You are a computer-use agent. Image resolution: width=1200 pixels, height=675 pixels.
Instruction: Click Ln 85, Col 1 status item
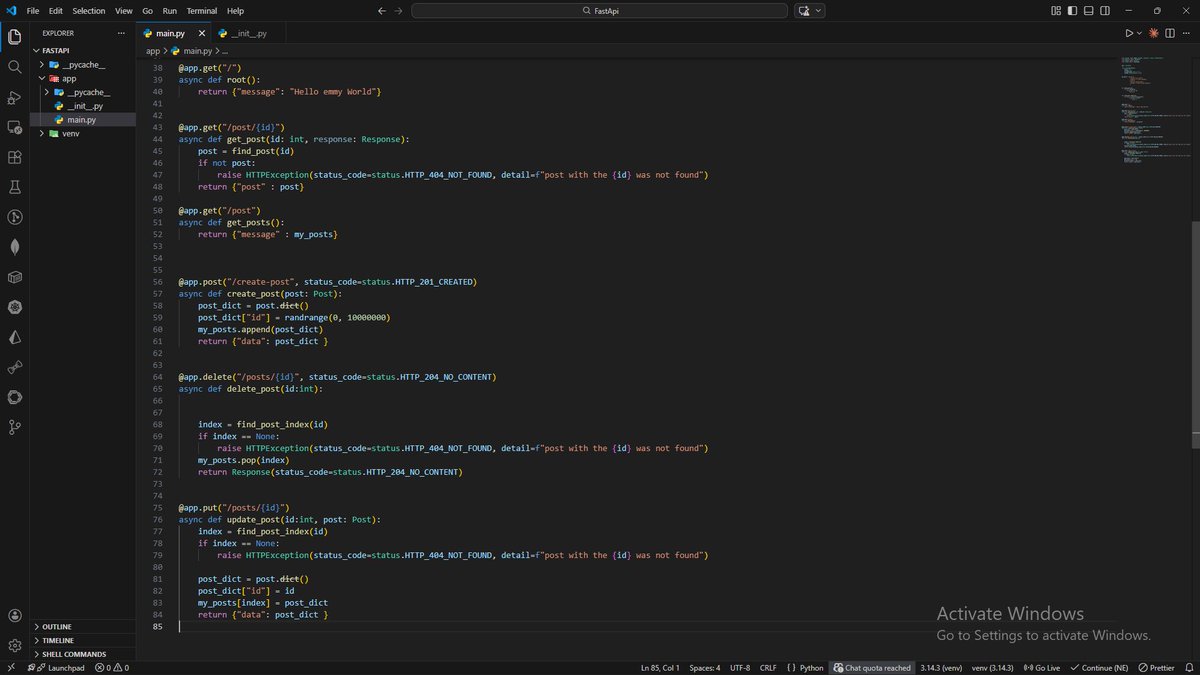pyautogui.click(x=659, y=668)
